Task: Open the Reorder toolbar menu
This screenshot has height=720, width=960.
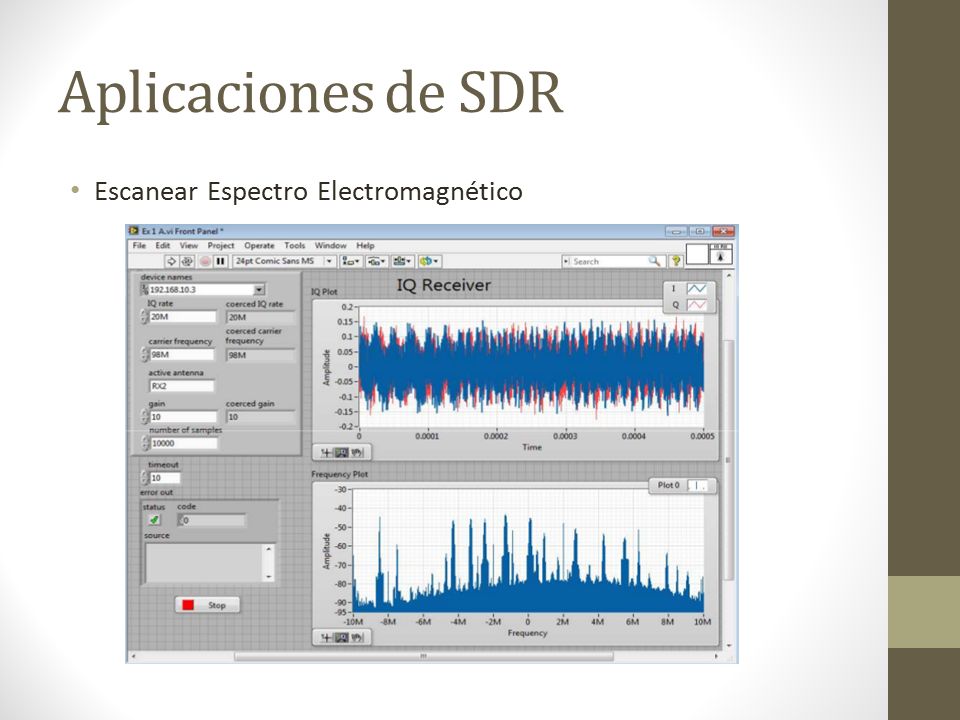Action: [430, 261]
